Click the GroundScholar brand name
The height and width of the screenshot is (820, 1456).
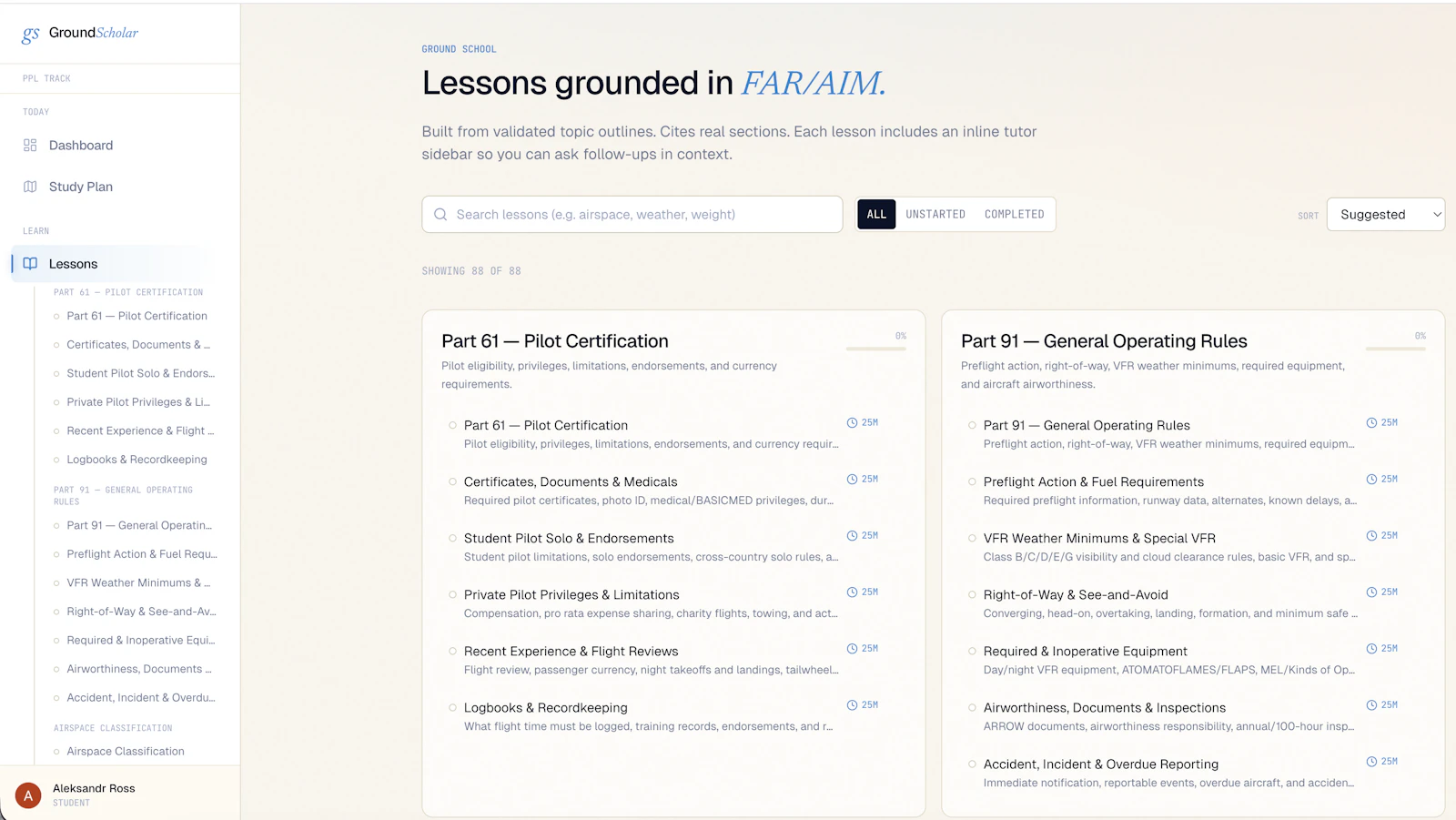[x=94, y=33]
